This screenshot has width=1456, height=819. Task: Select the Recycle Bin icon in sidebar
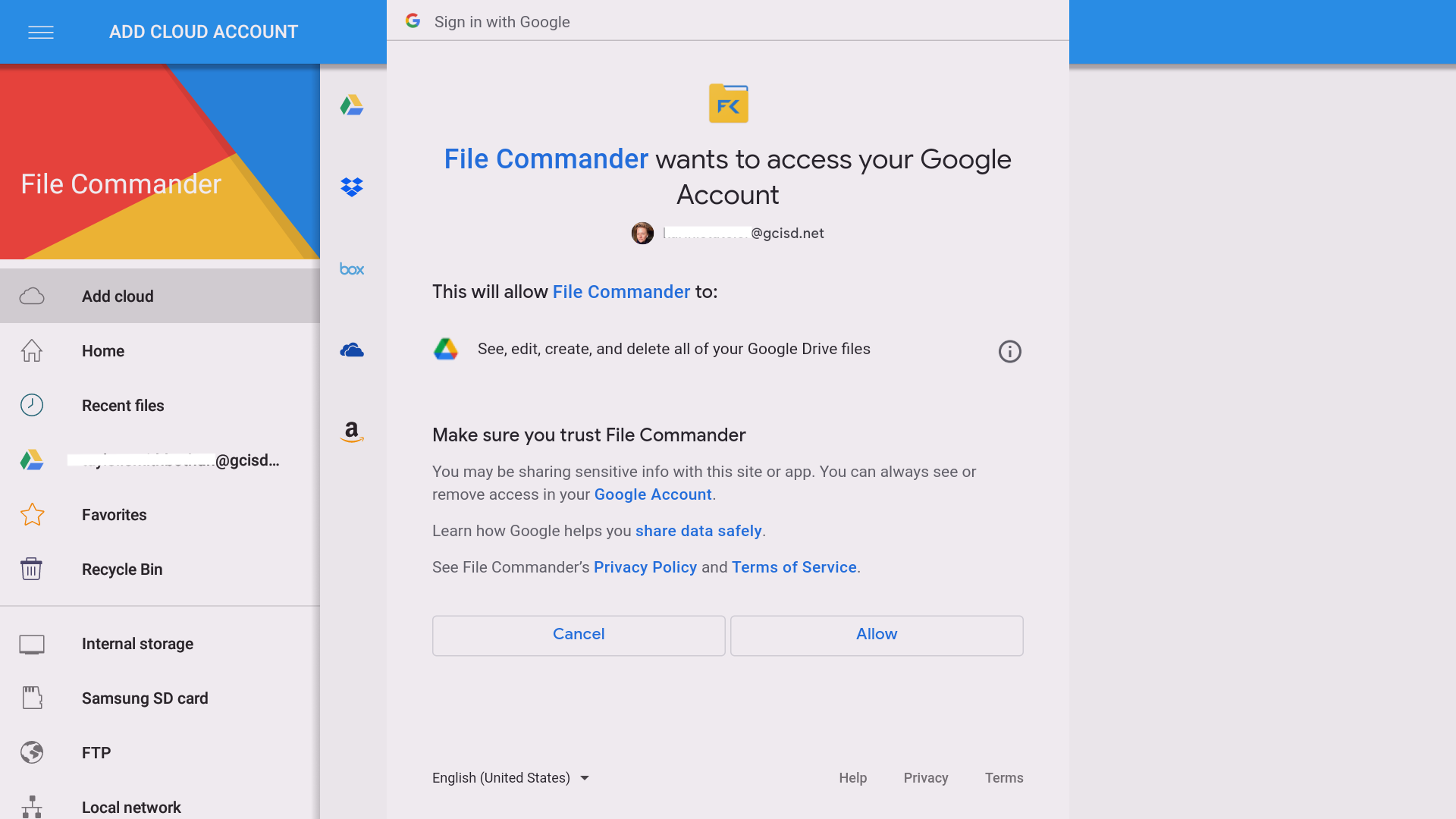click(x=31, y=570)
